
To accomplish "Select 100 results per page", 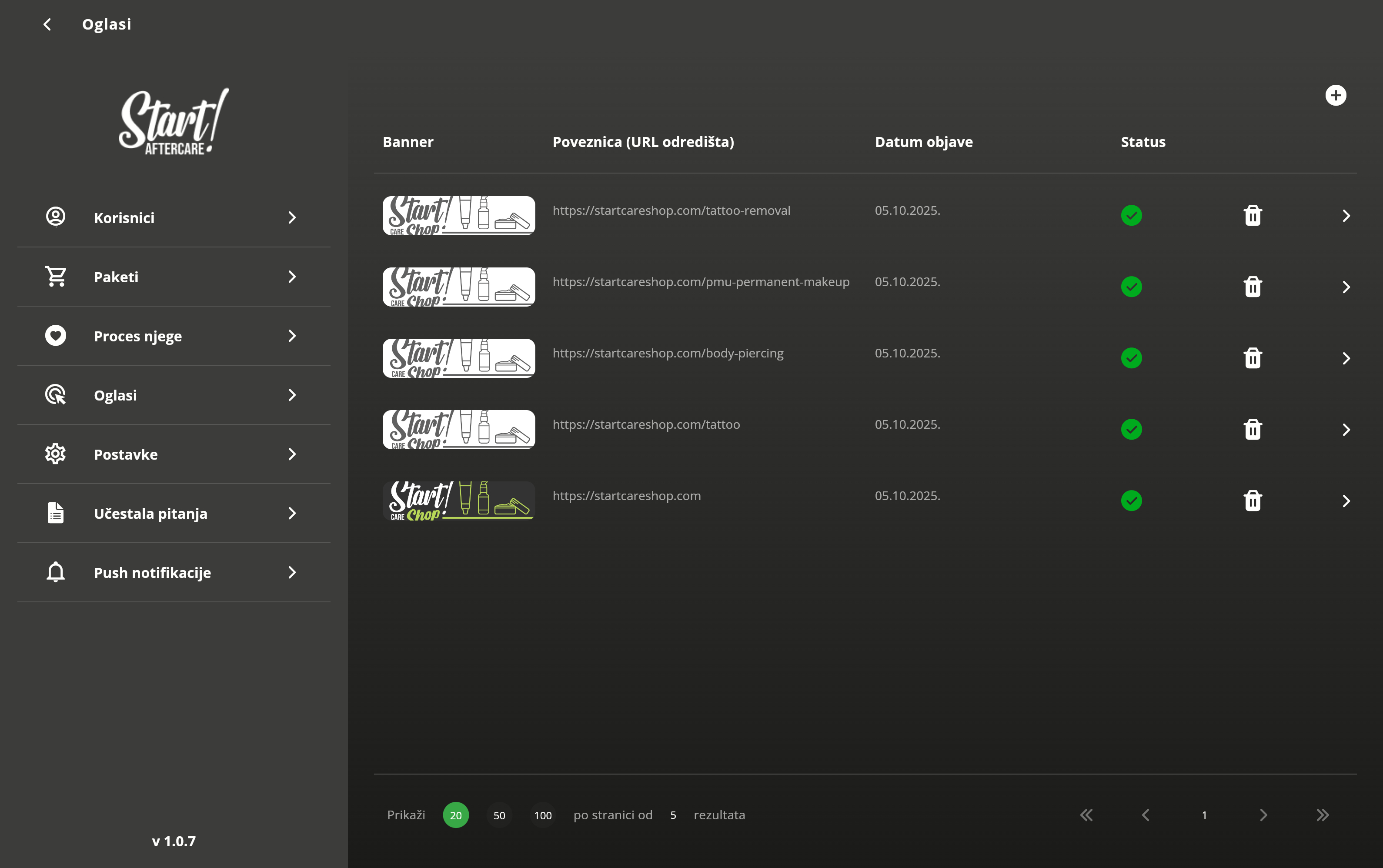I will coord(542,815).
